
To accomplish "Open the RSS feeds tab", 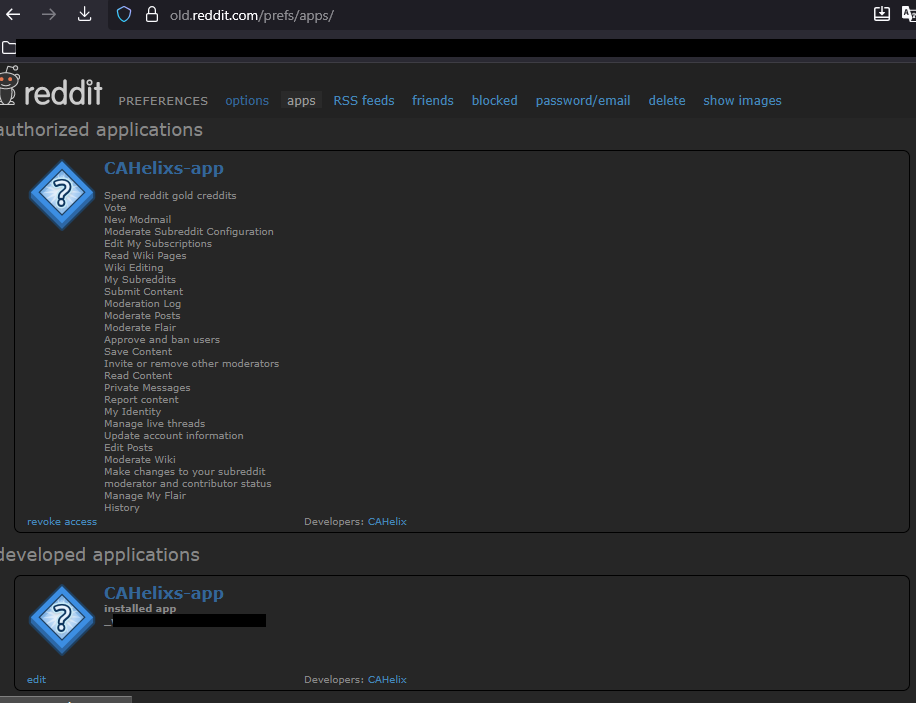I will [x=364, y=101].
